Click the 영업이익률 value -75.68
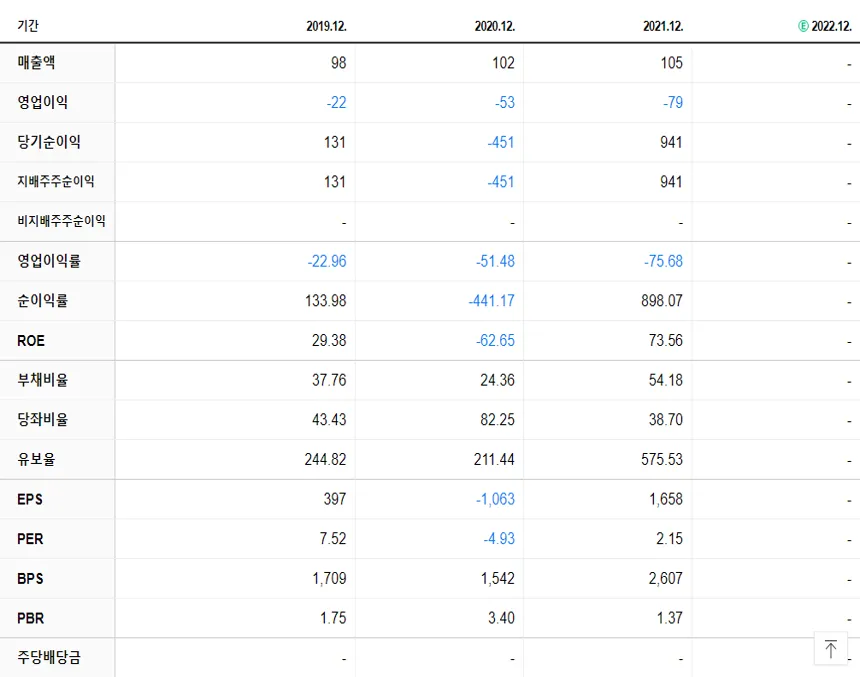The image size is (860, 677). [664, 261]
